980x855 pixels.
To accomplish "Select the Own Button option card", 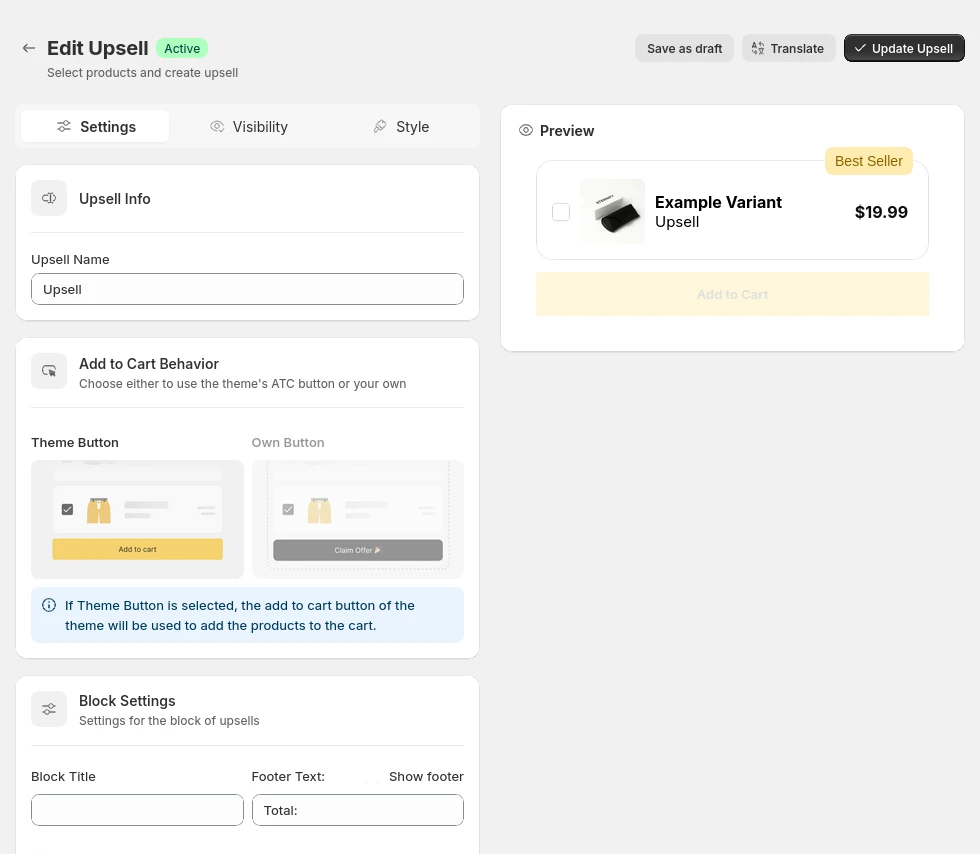I will pyautogui.click(x=358, y=519).
